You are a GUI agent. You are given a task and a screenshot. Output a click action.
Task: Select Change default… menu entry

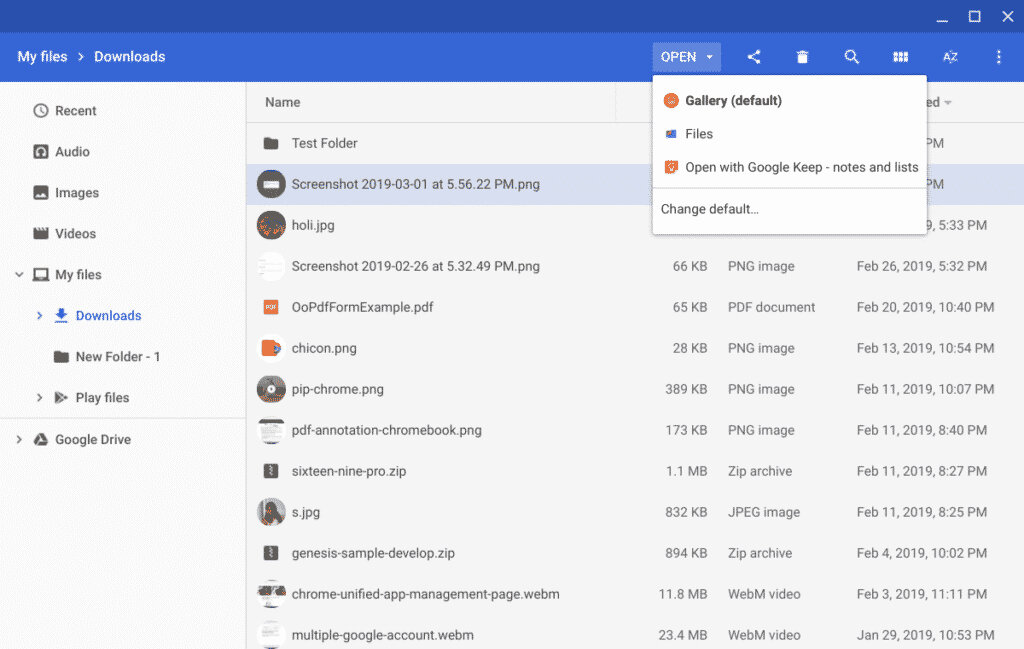point(790,209)
